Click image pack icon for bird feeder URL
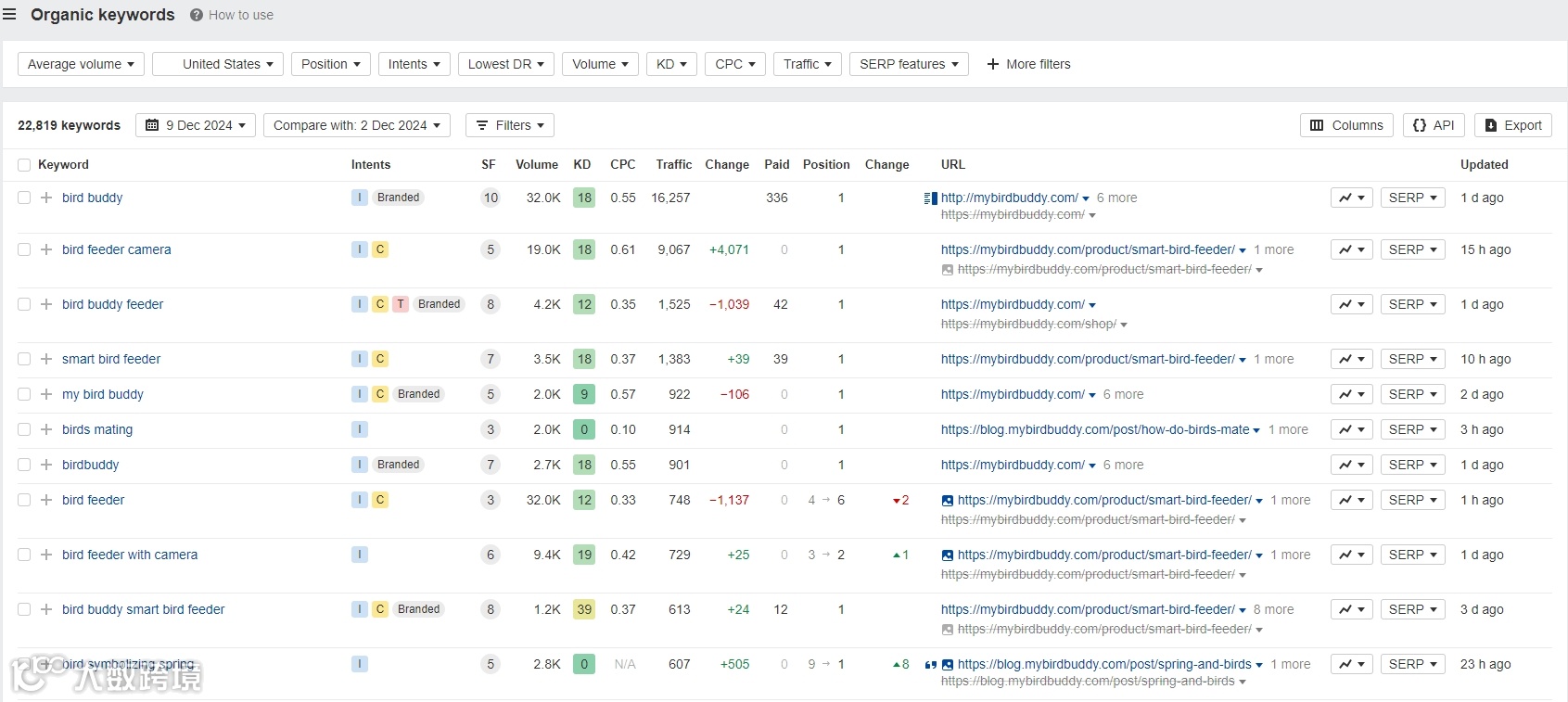Image resolution: width=1568 pixels, height=702 pixels. (947, 501)
